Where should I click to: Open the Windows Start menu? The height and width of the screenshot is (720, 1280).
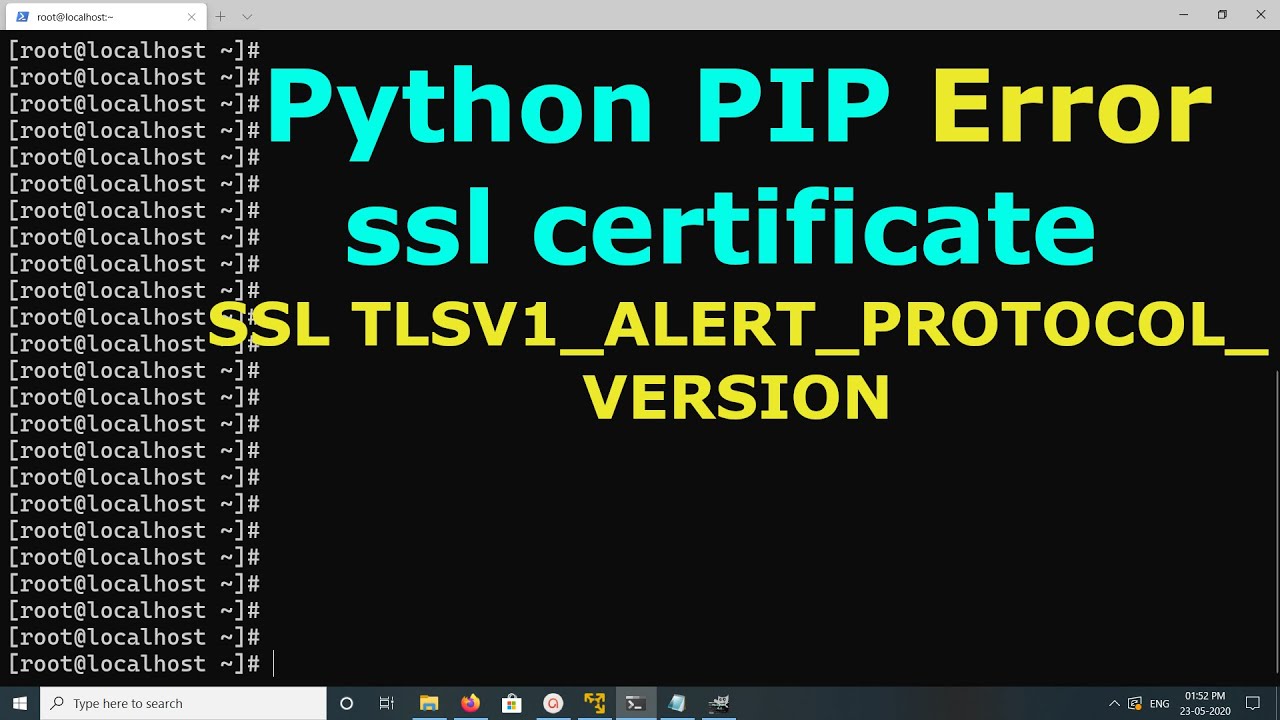pos(20,703)
